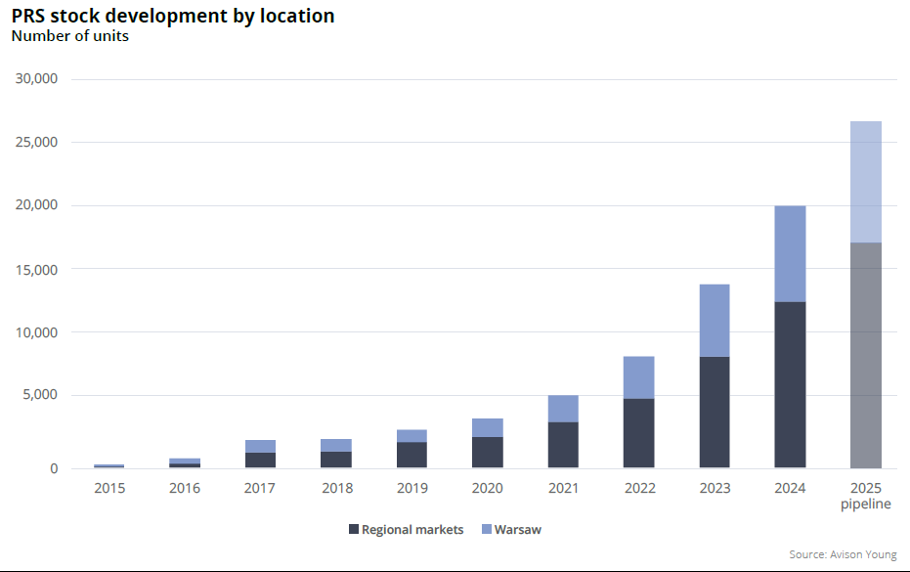
Task: Select the 2024 Warsaw bar segment
Action: coord(790,254)
